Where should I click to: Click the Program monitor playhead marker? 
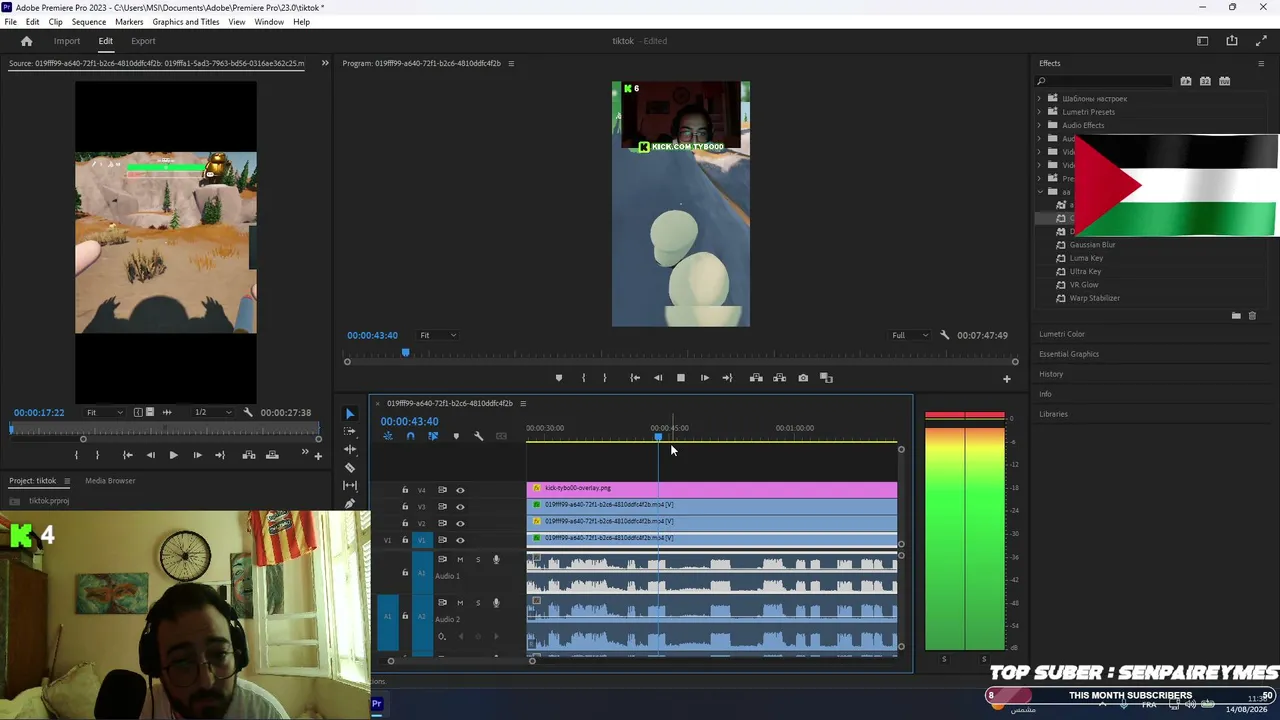tap(405, 352)
